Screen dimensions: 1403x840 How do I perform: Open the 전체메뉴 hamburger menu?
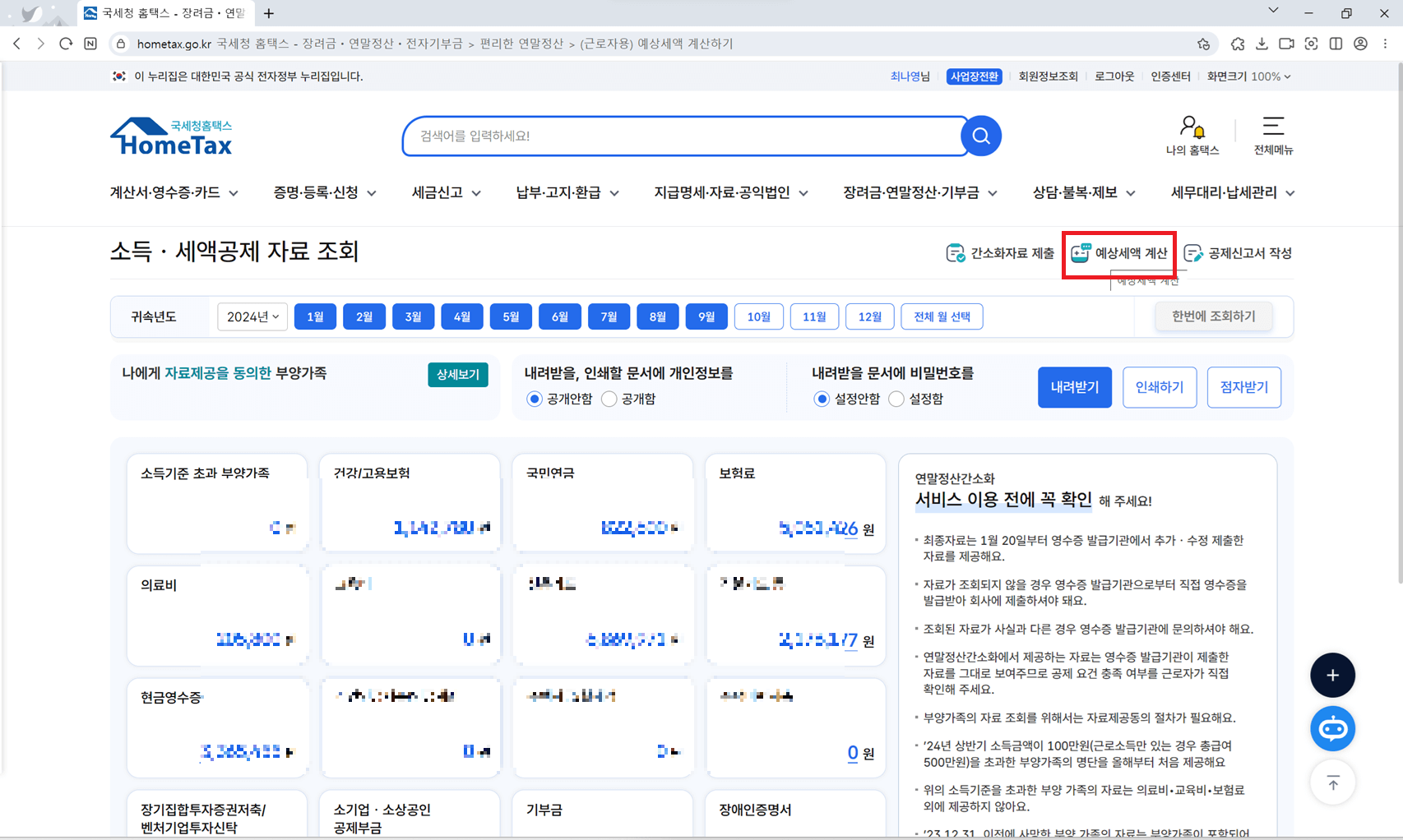tap(1272, 136)
